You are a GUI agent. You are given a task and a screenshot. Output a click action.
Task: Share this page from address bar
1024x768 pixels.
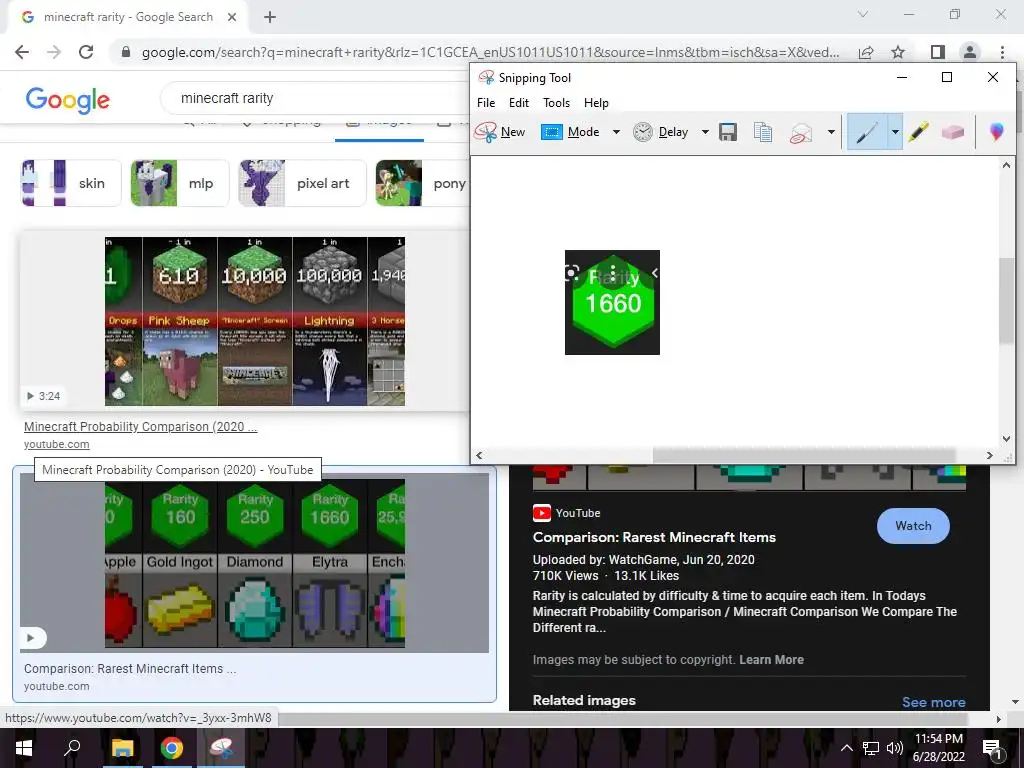pos(866,52)
